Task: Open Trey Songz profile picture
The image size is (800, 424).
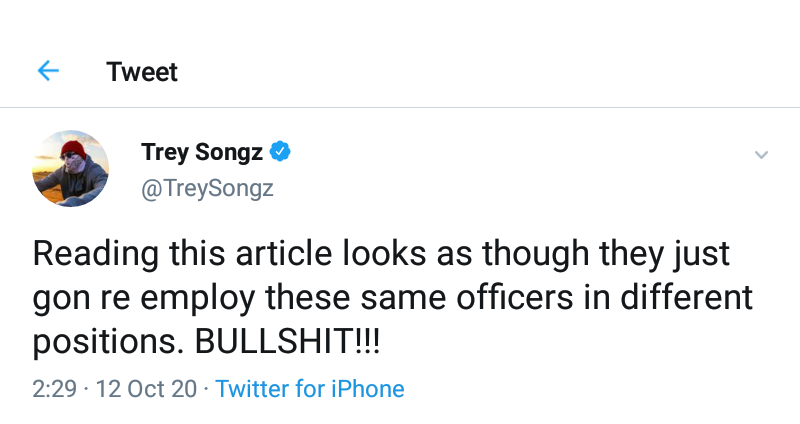Action: point(71,169)
